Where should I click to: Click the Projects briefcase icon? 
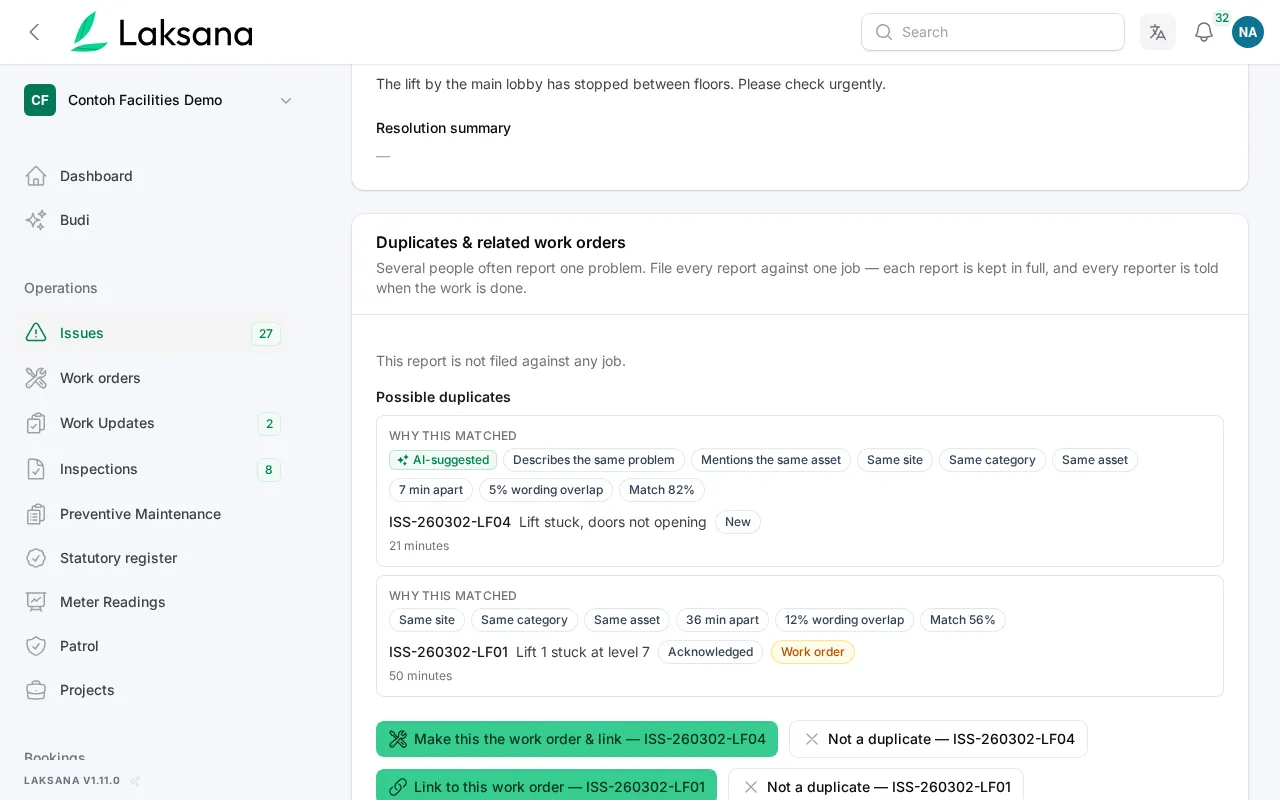pos(36,690)
